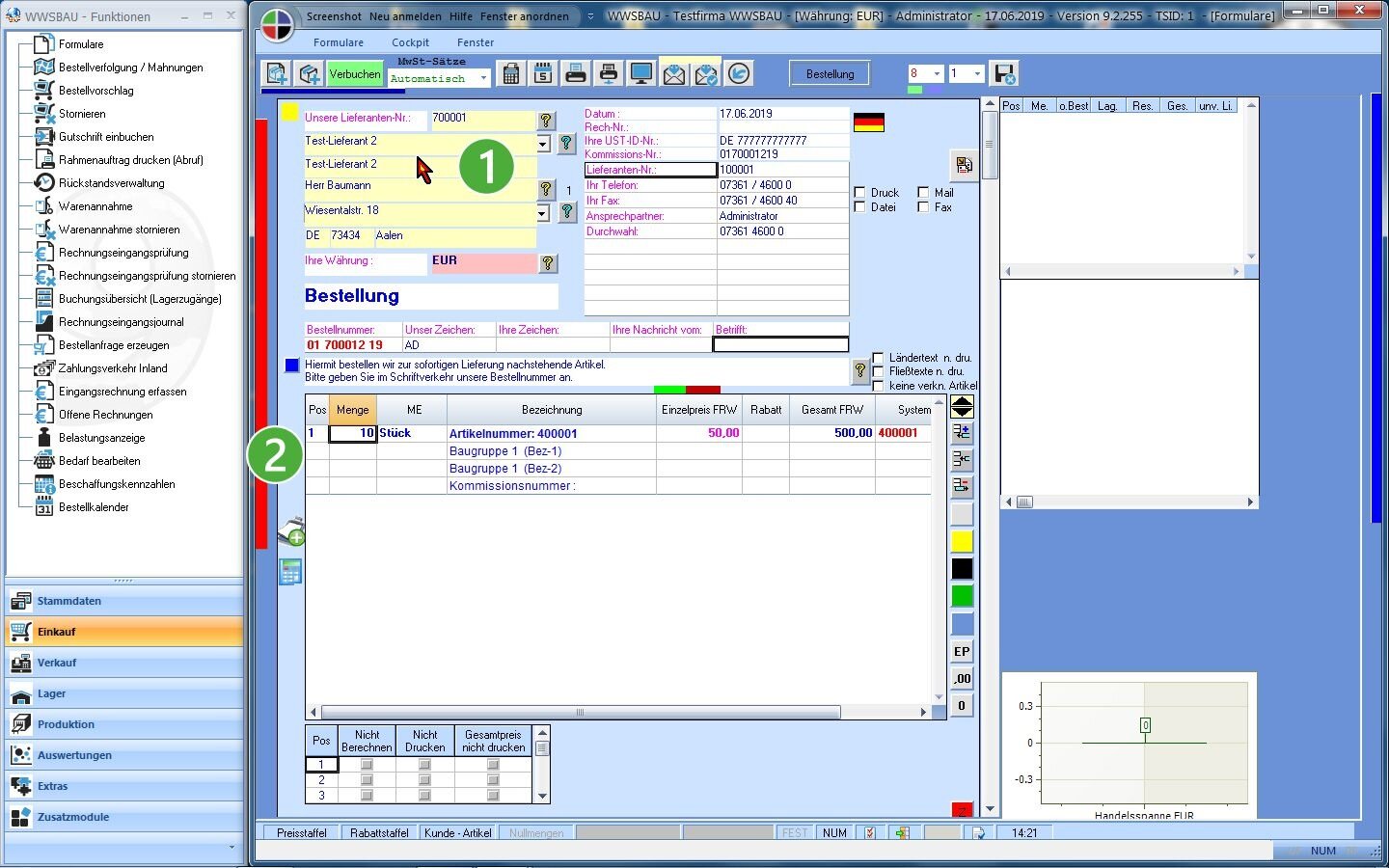Click the round blue back-arrow icon
Image resolution: width=1389 pixels, height=868 pixels.
tap(739, 73)
